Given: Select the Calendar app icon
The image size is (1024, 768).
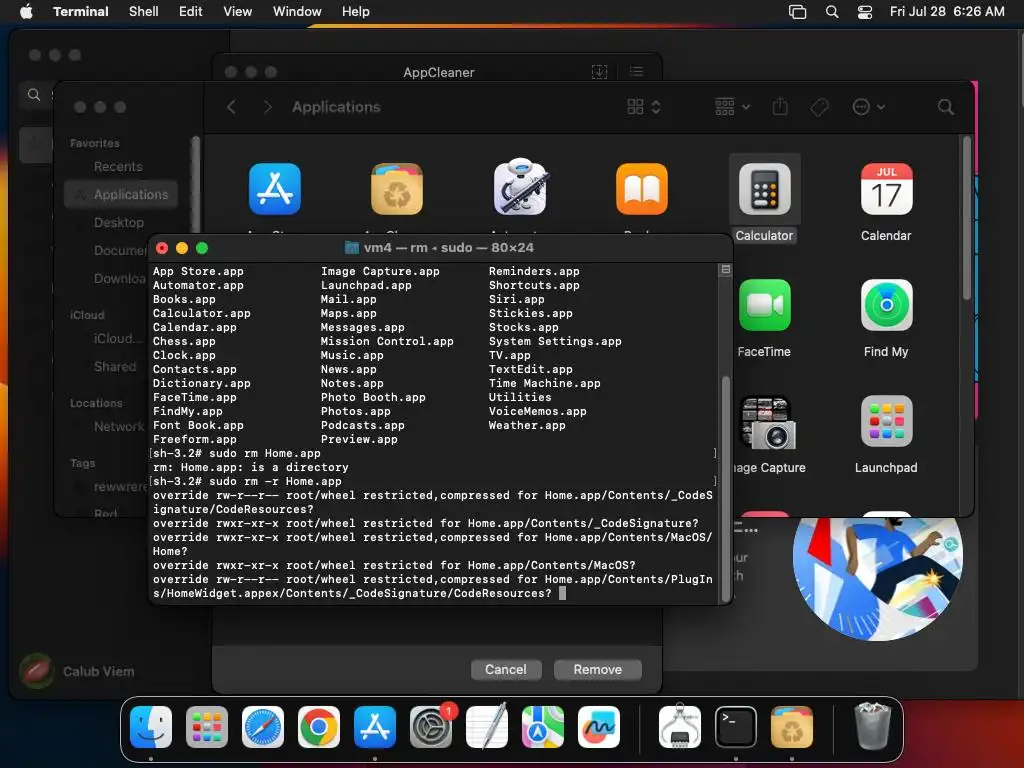Looking at the screenshot, I should pyautogui.click(x=886, y=189).
